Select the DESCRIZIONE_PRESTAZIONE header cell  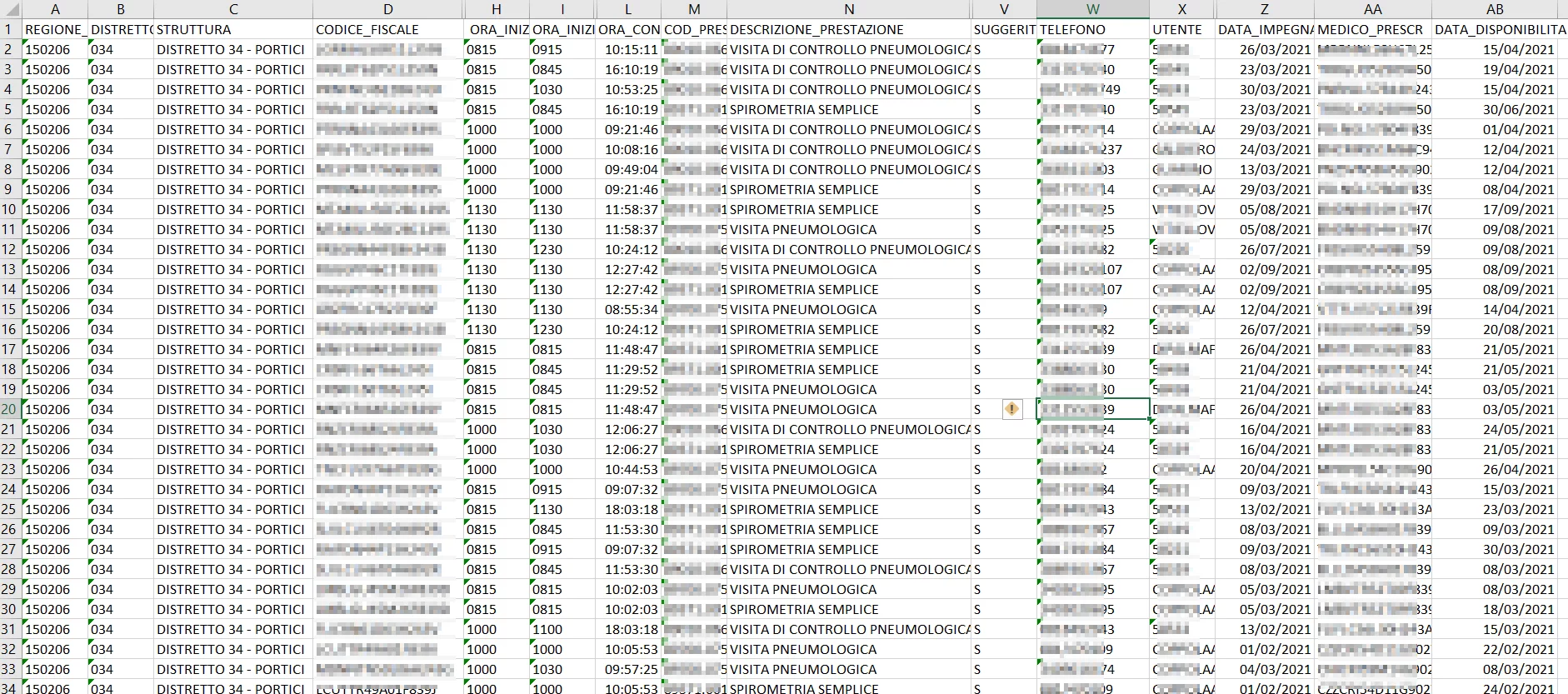[x=848, y=29]
